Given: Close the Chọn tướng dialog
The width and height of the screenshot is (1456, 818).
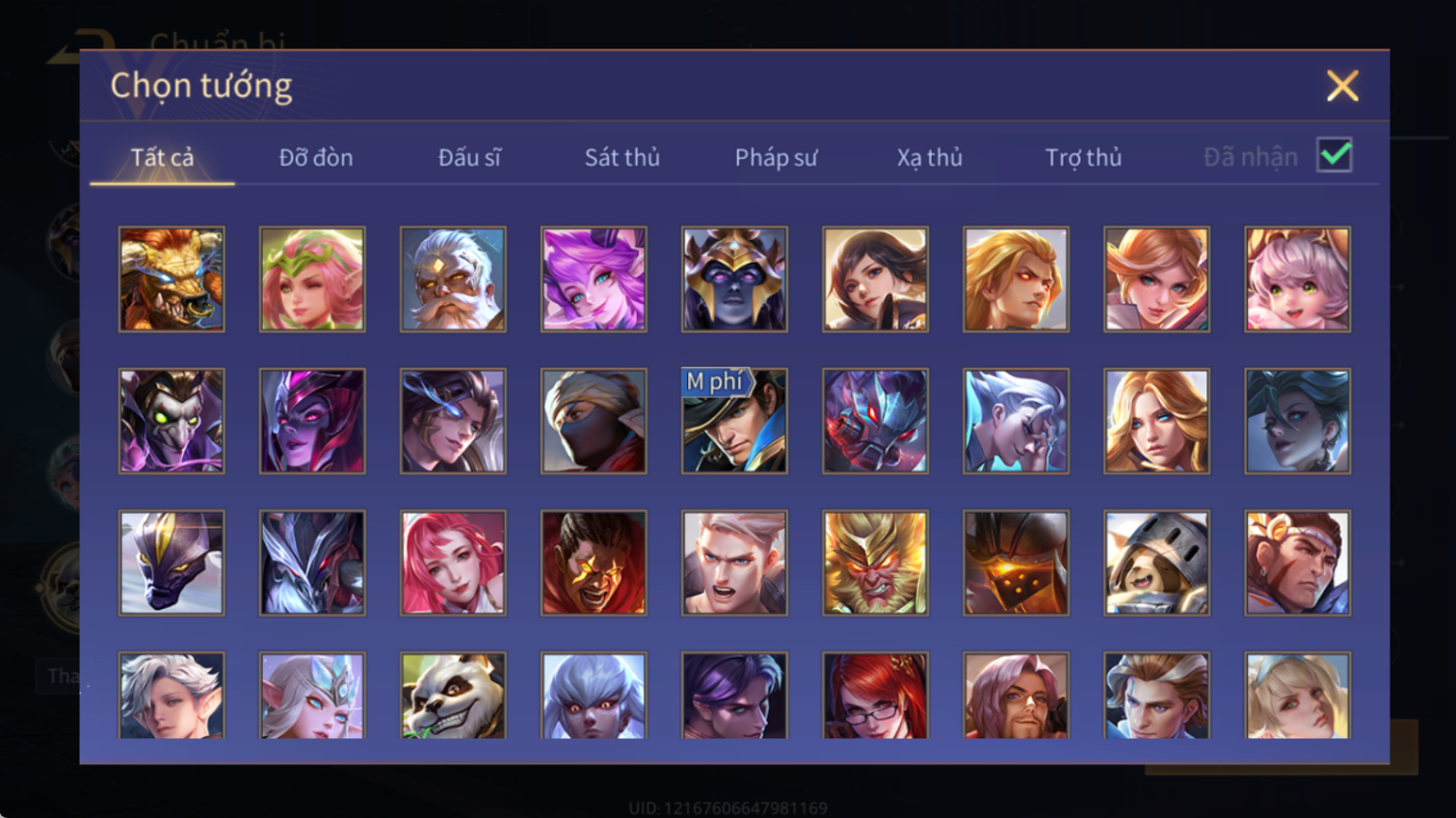Looking at the screenshot, I should tap(1342, 86).
